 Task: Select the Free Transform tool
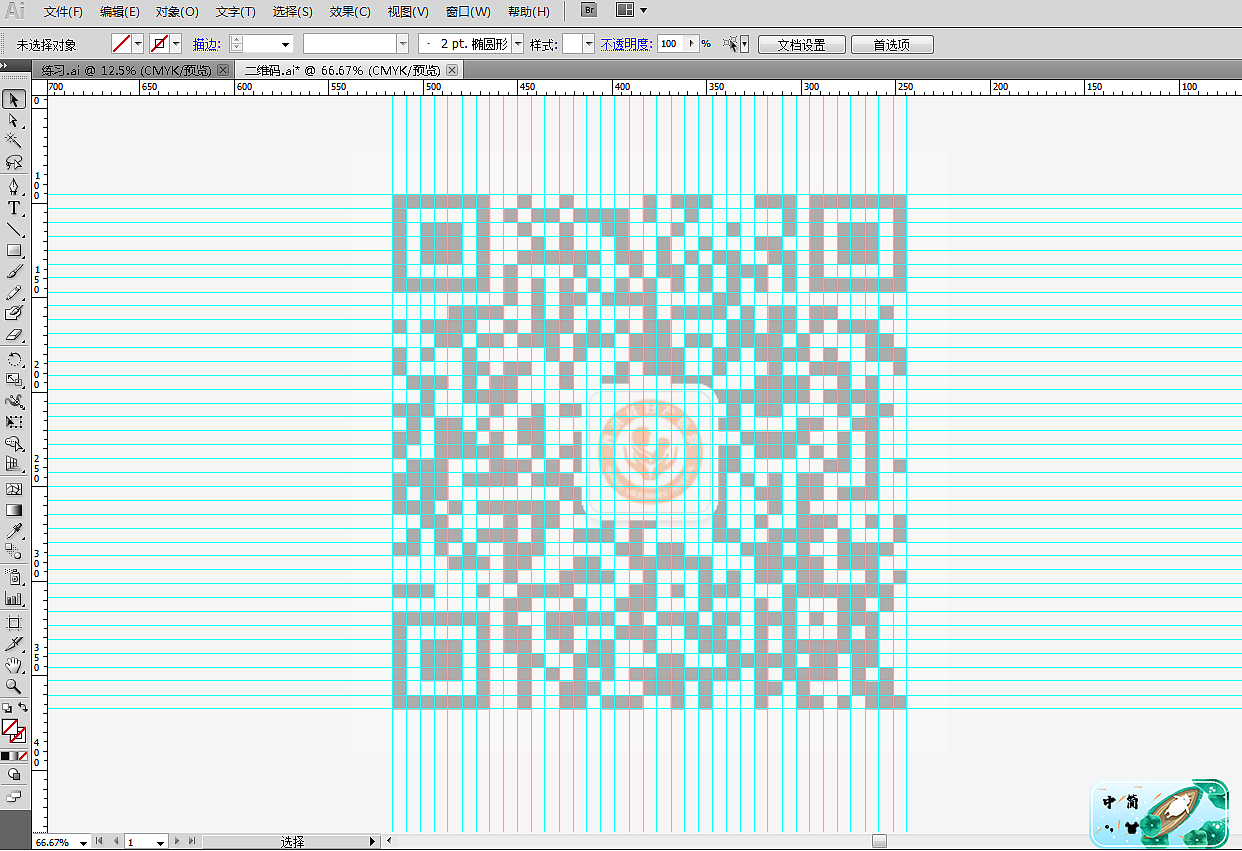point(14,422)
